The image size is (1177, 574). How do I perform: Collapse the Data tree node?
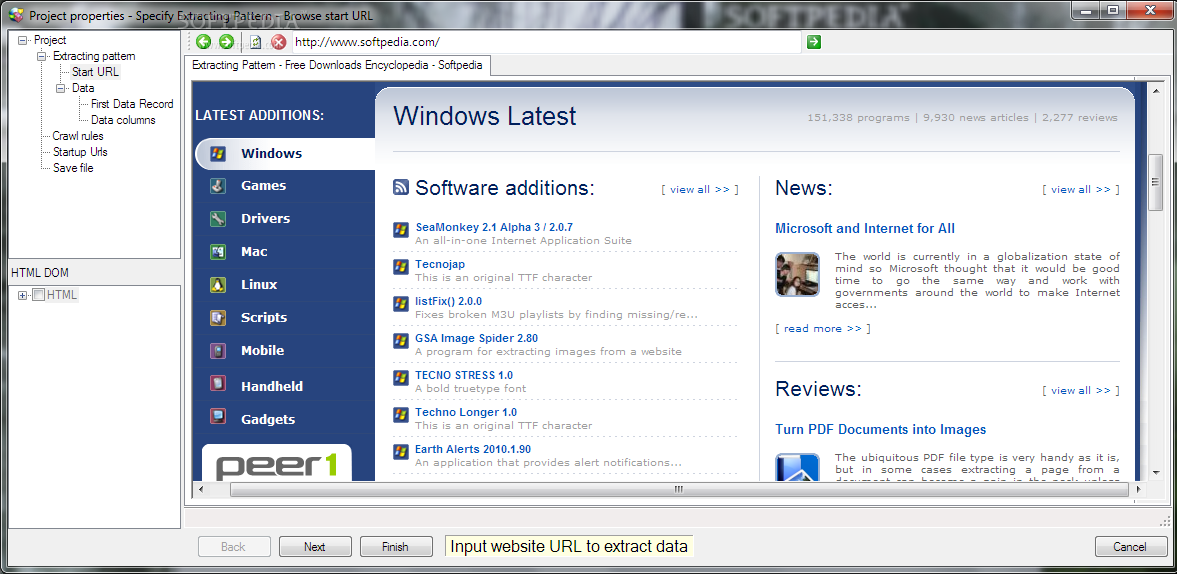[x=61, y=89]
